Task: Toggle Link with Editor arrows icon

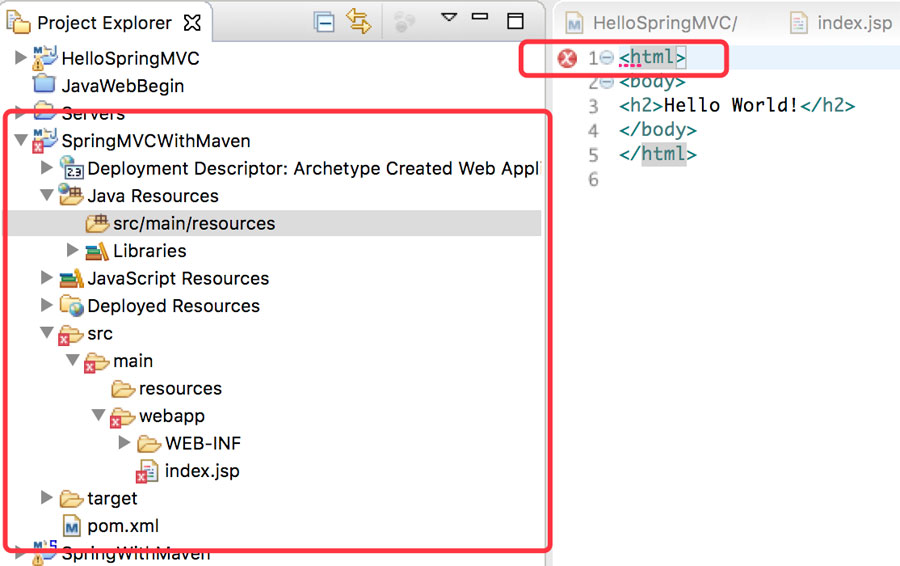Action: point(358,22)
